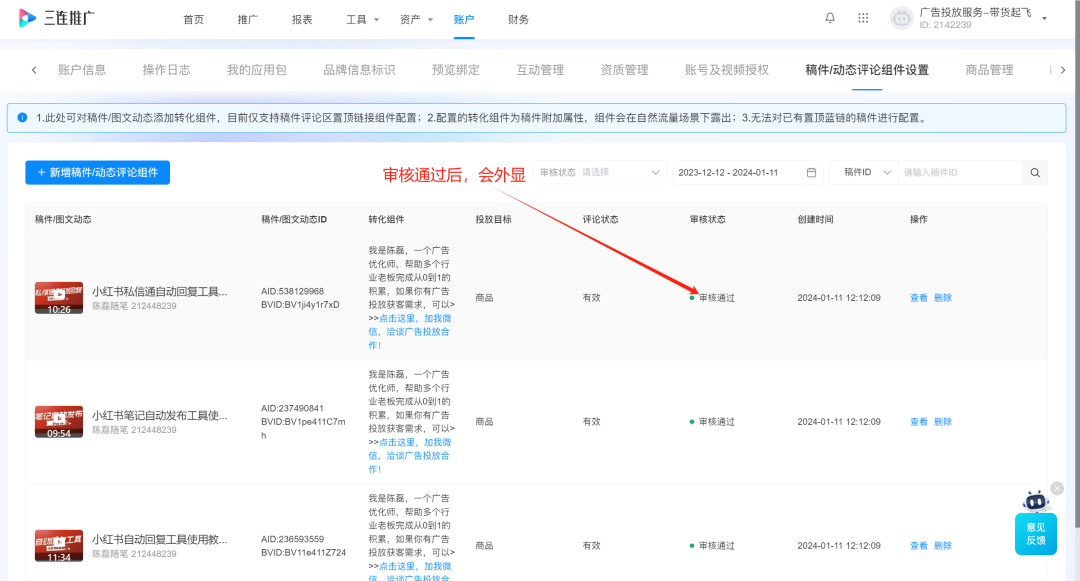
Task: Click the 输入稿件ID search field
Action: tap(958, 172)
